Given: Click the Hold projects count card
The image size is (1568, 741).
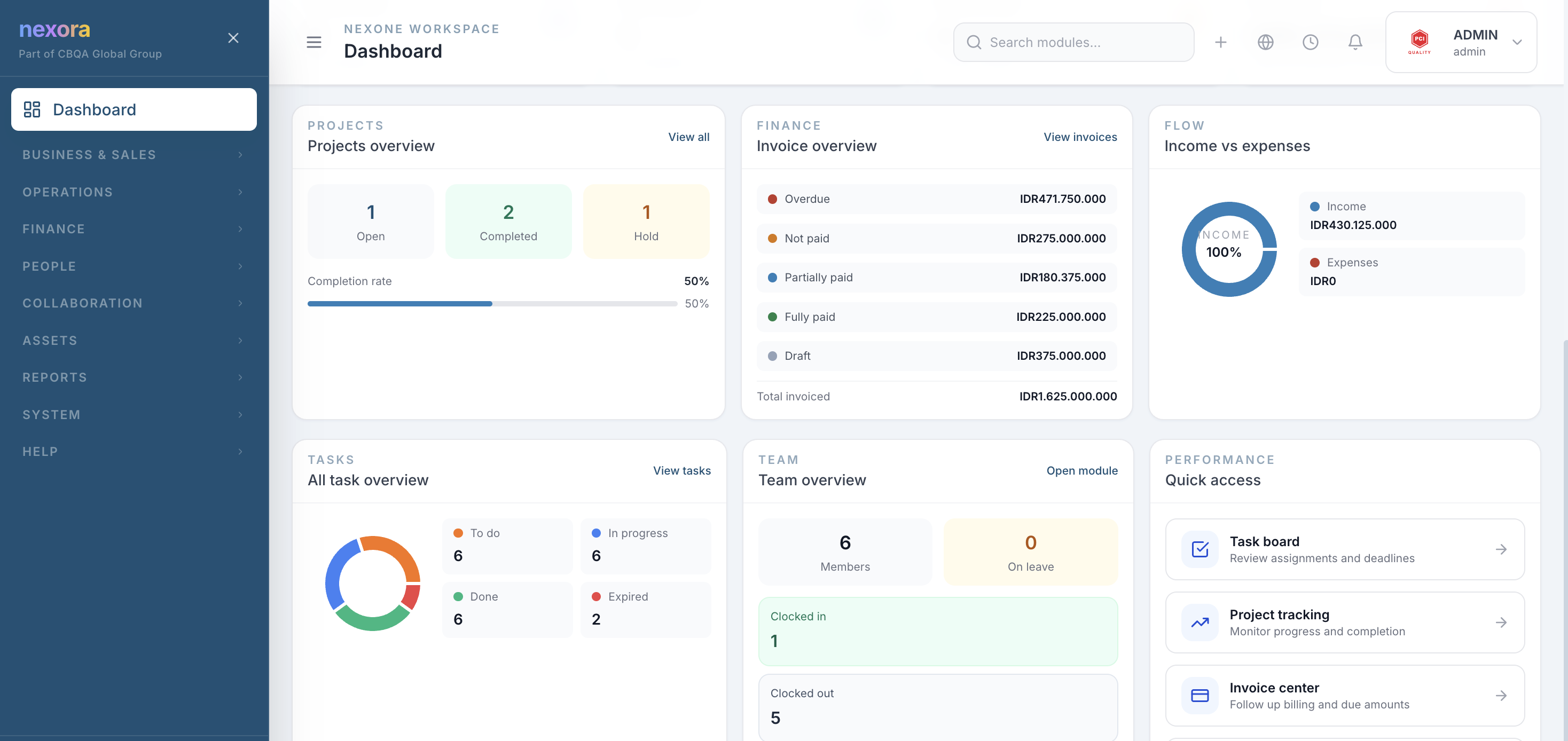Looking at the screenshot, I should [x=646, y=222].
